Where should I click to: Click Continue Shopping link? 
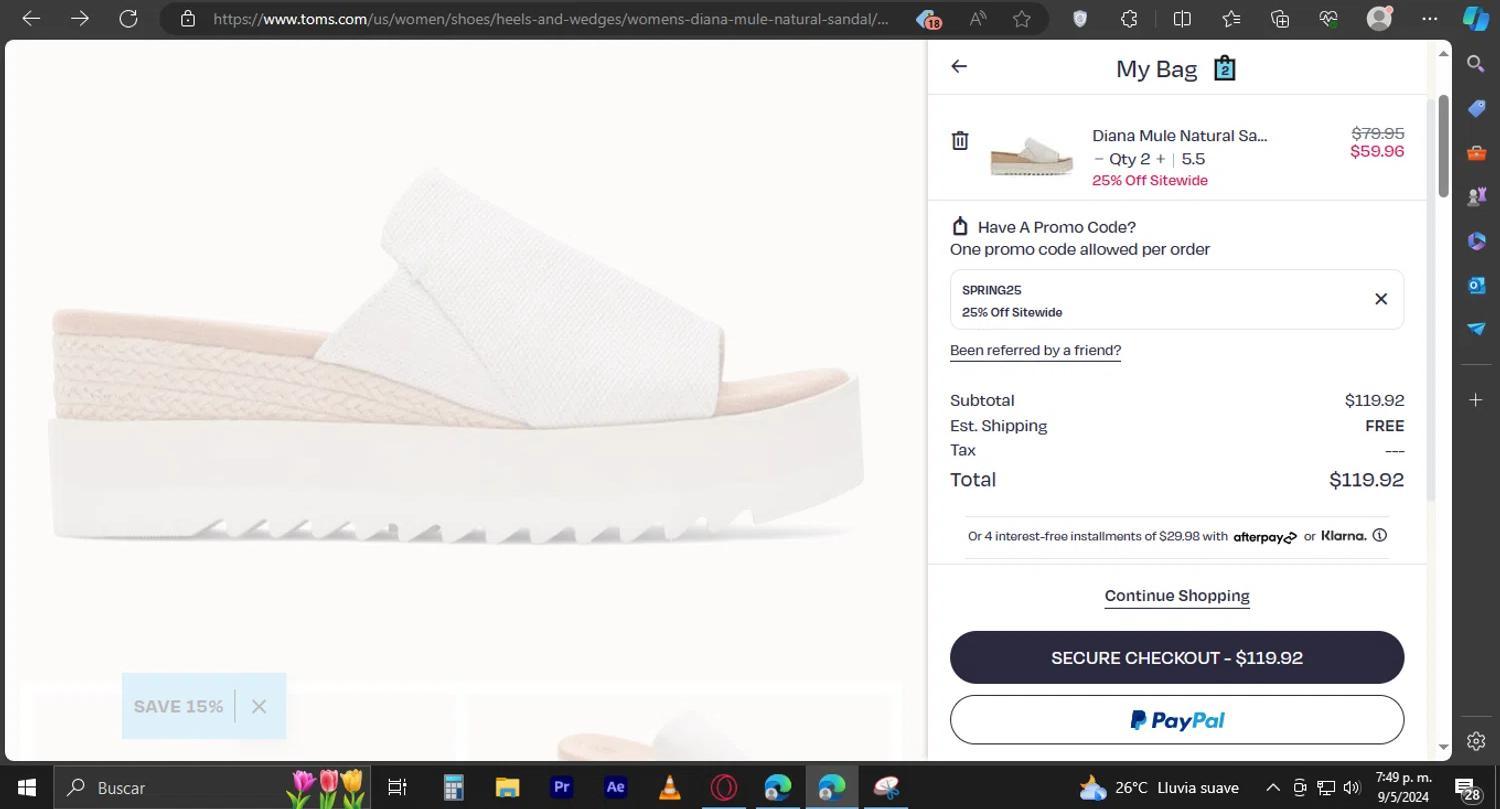[1177, 595]
